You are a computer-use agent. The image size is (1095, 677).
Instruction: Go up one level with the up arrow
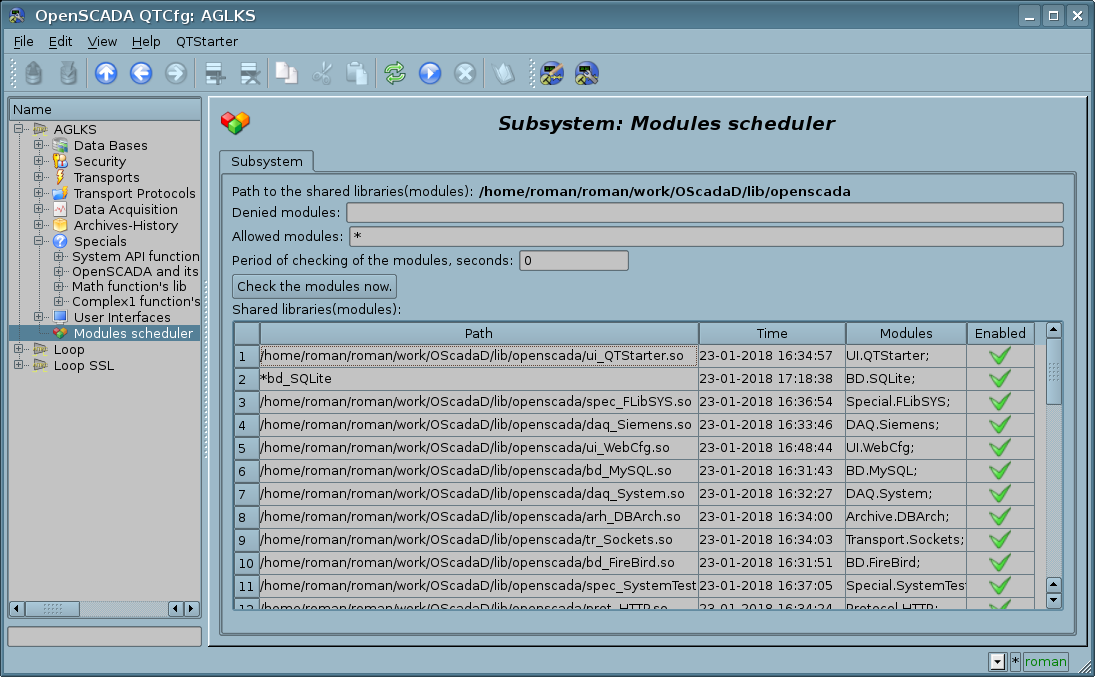106,73
